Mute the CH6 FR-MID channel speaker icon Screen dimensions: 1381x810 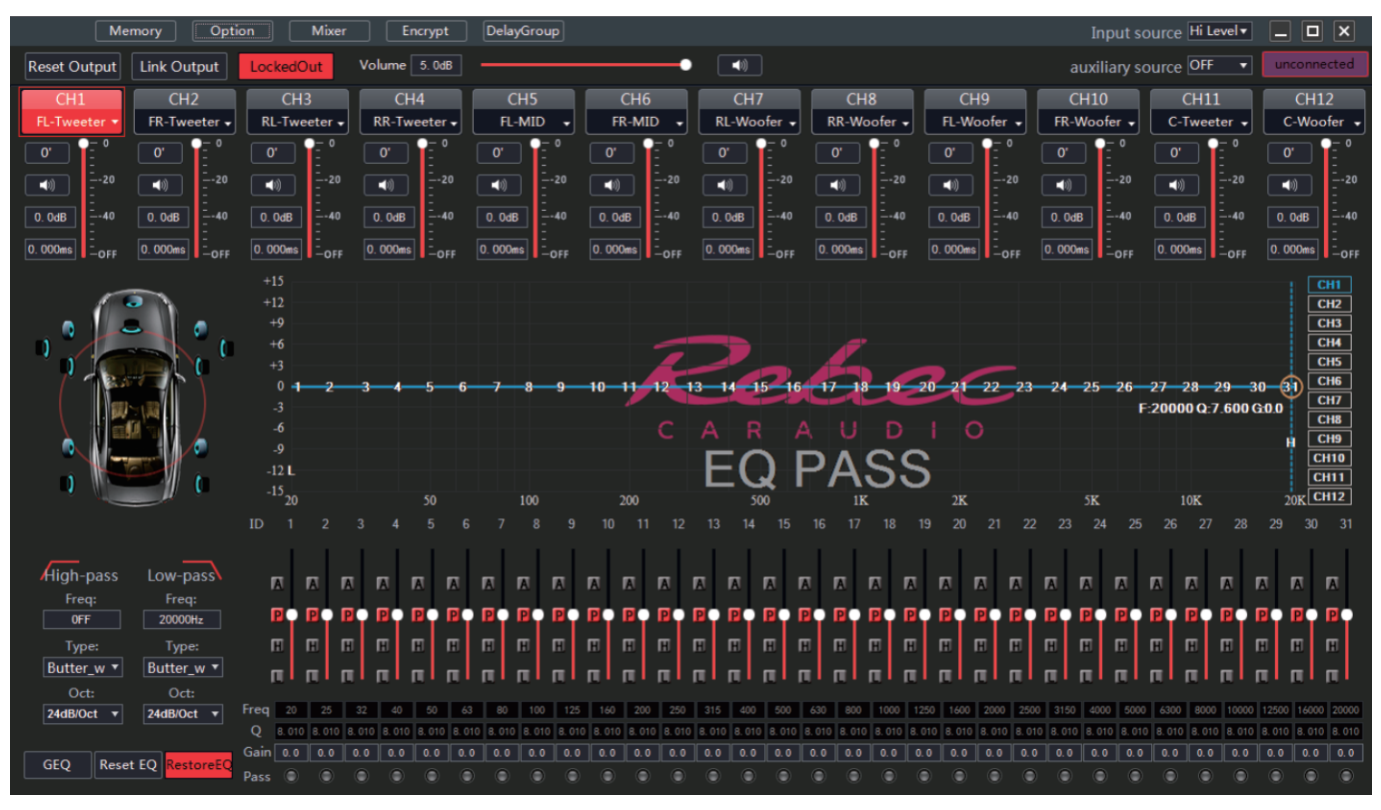[x=612, y=186]
